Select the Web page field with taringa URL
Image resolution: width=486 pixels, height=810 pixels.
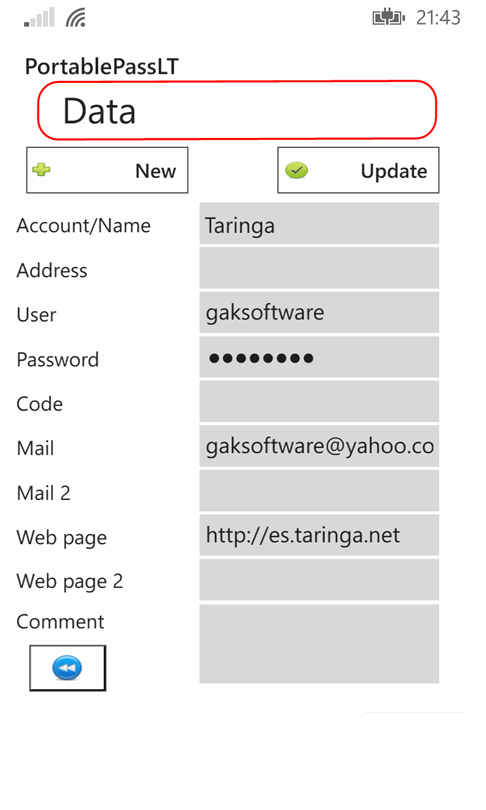point(319,535)
